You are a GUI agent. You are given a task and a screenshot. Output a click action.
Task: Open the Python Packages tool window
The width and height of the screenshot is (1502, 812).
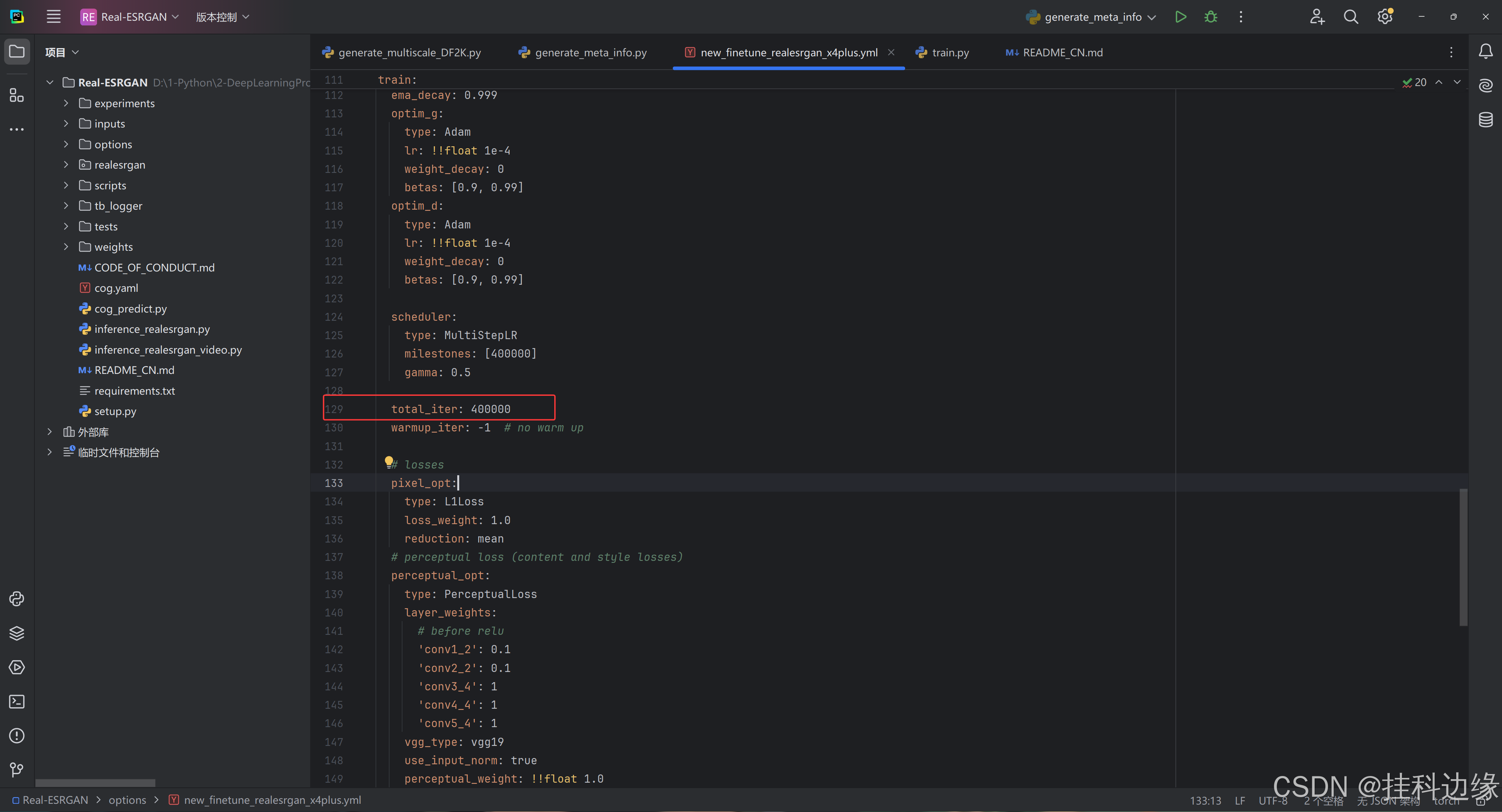16,633
